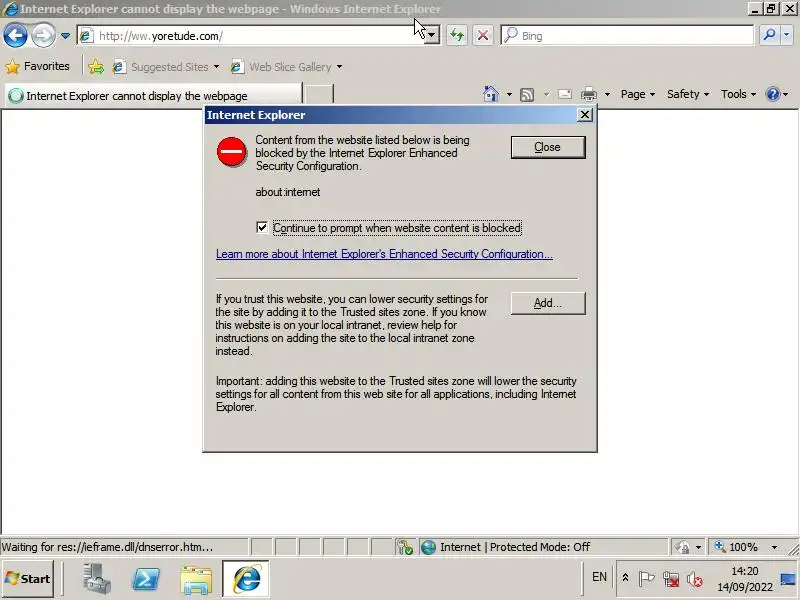This screenshot has height=600, width=800.
Task: Click the Close button in dialog
Action: 548,147
